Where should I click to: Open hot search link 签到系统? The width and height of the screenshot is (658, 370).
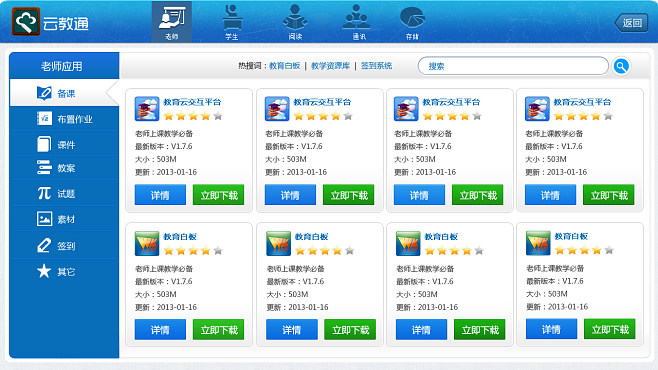[376, 66]
